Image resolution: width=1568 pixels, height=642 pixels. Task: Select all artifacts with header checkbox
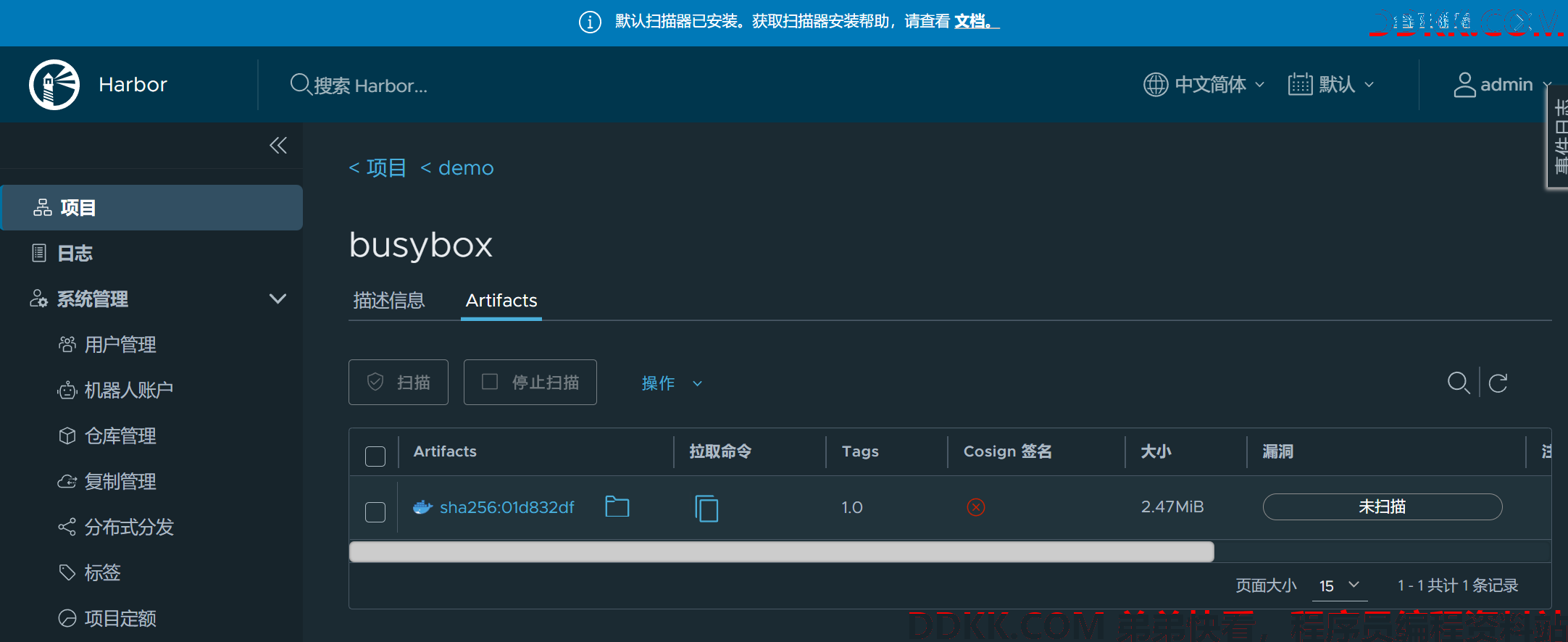click(375, 457)
